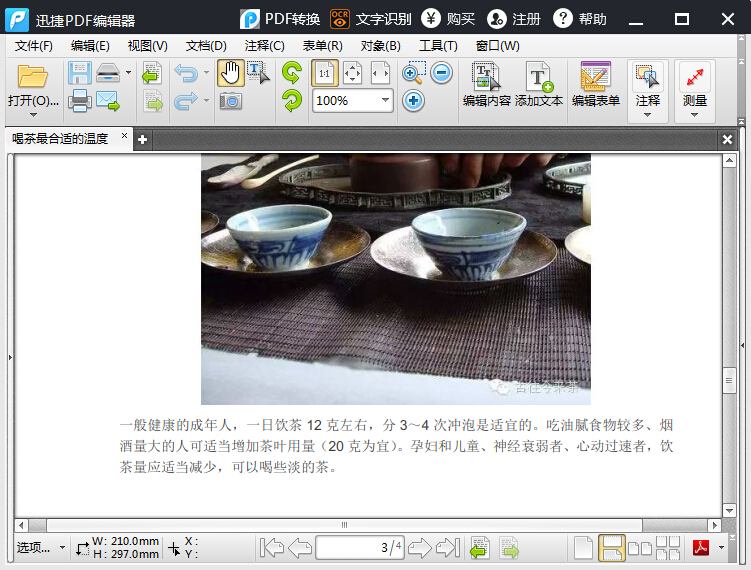Expand the 打开 open dropdown arrow

coord(33,115)
